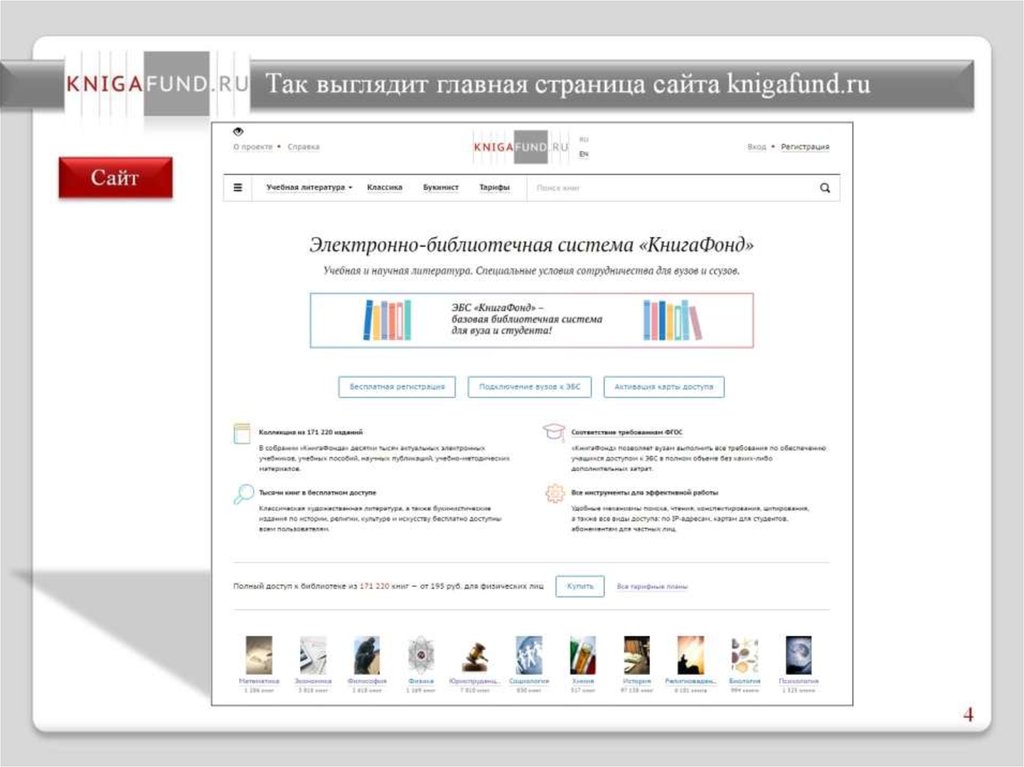Click the heading Коллекция из 171 220 изданий
The width and height of the screenshot is (1024, 767).
tap(311, 432)
